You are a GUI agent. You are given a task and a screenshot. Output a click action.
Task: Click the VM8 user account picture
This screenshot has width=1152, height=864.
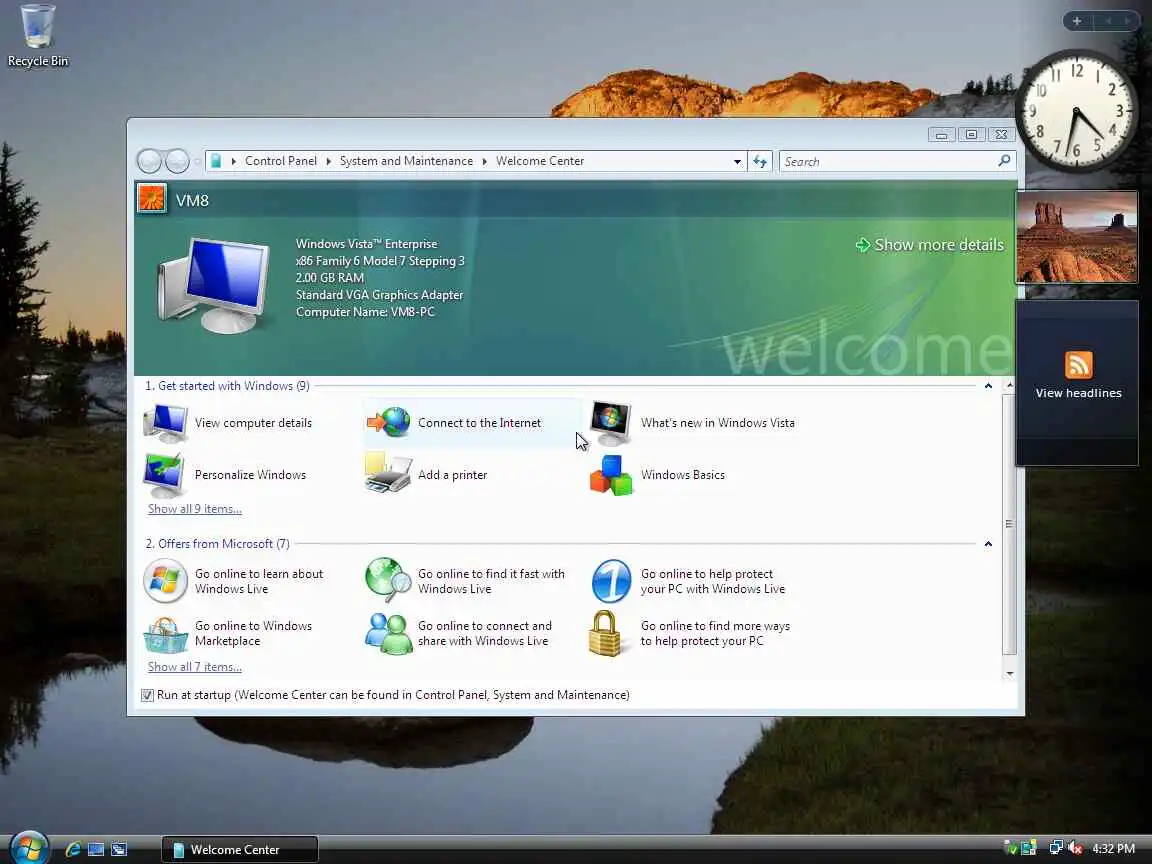pos(151,198)
